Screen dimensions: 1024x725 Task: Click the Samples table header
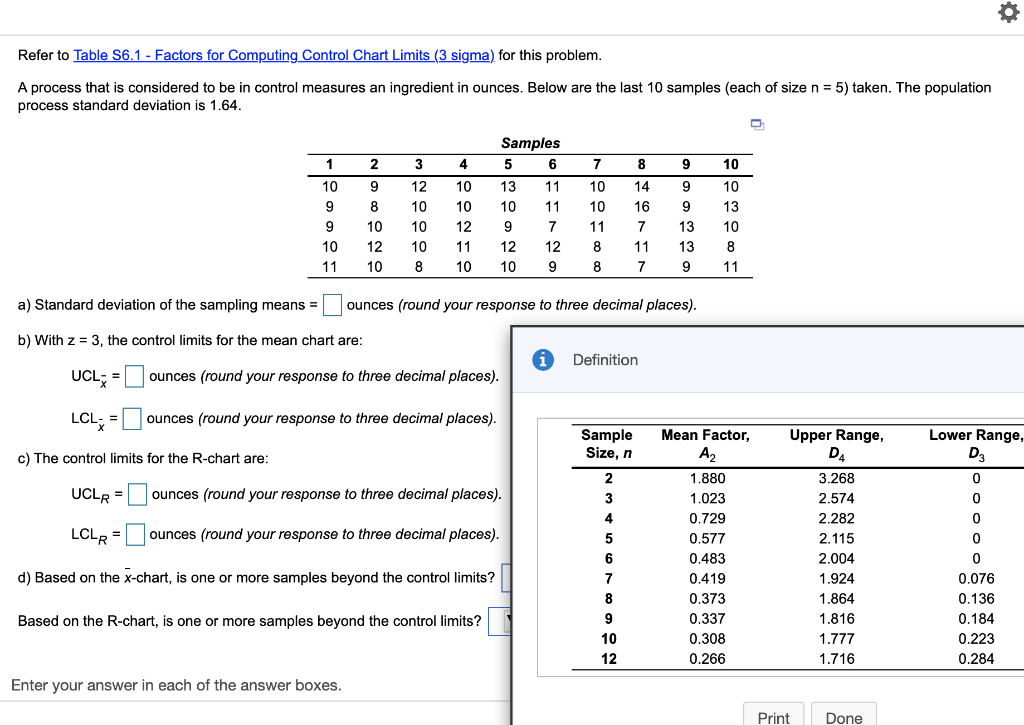[529, 143]
